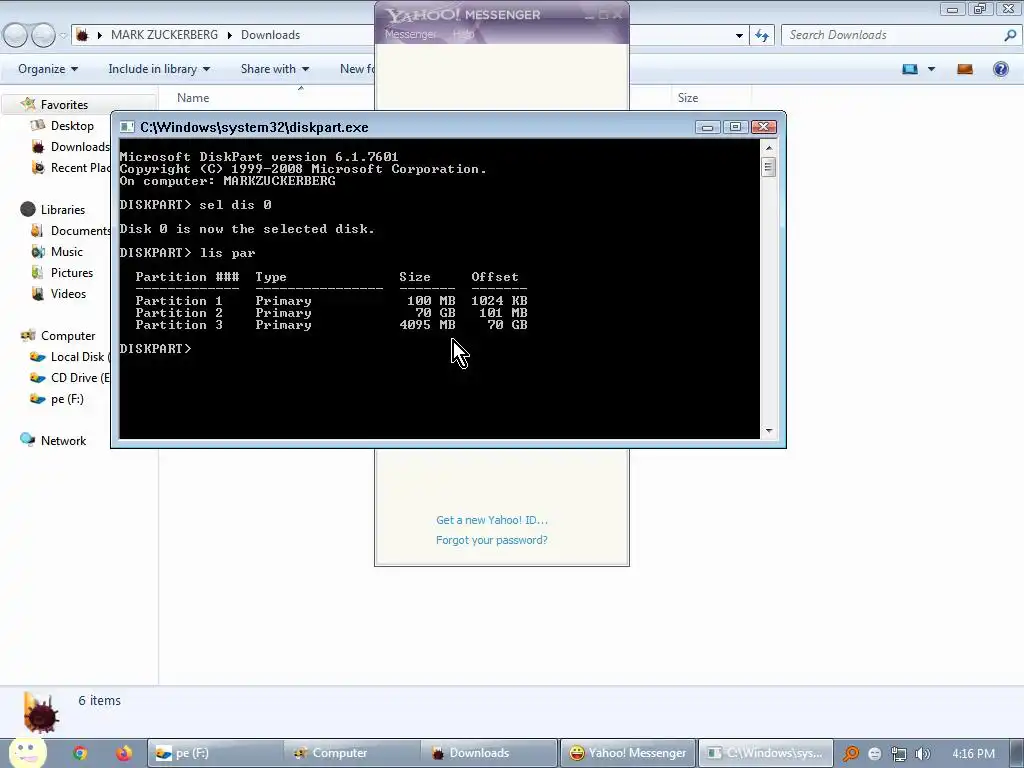1024x768 pixels.
Task: Open Pictures library in sidebar
Action: click(72, 272)
